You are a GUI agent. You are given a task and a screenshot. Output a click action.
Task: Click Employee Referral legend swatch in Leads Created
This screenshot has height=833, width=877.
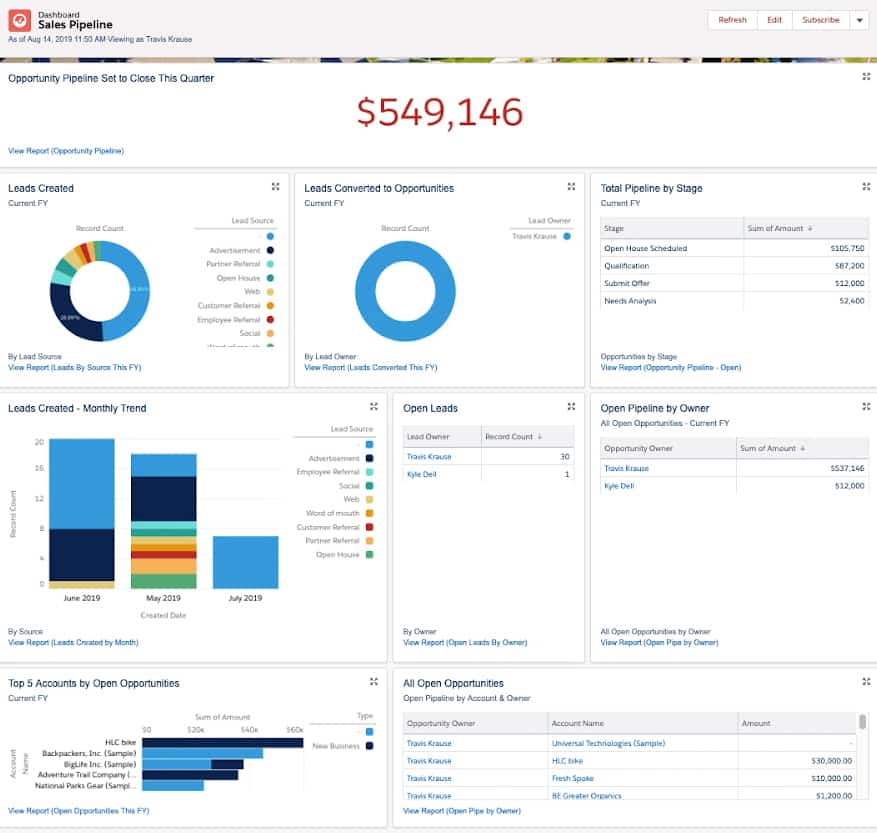click(270, 319)
